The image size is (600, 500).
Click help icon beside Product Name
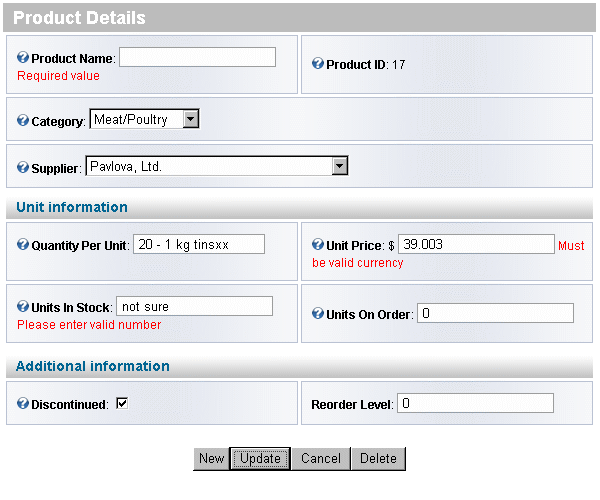pos(23,57)
